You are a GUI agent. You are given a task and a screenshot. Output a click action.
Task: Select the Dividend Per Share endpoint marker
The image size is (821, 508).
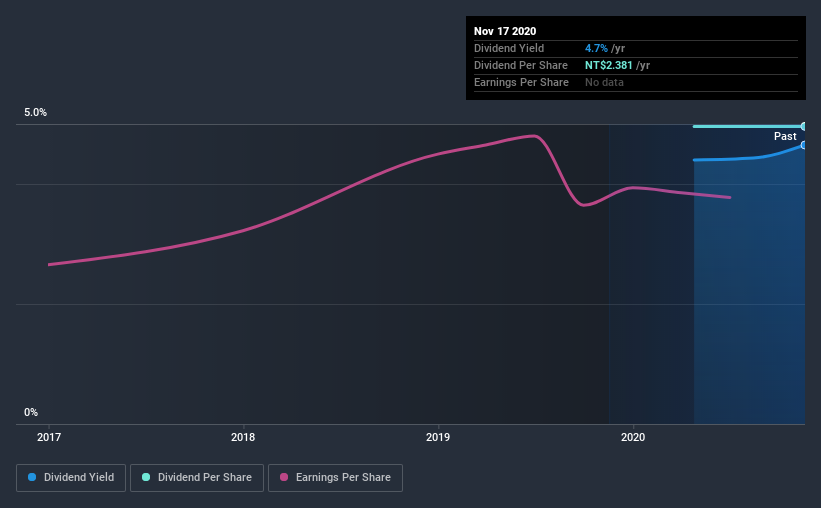[x=803, y=126]
